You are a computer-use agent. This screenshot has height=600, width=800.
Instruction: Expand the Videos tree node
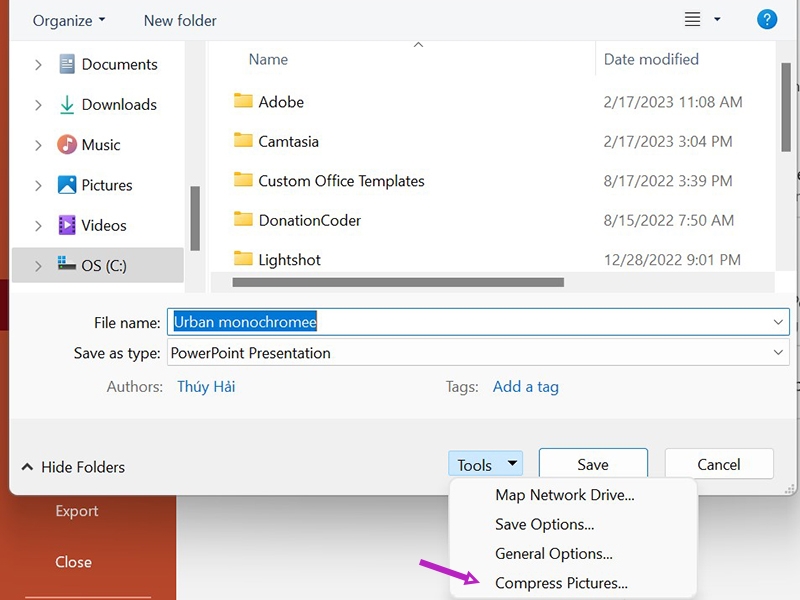(38, 226)
